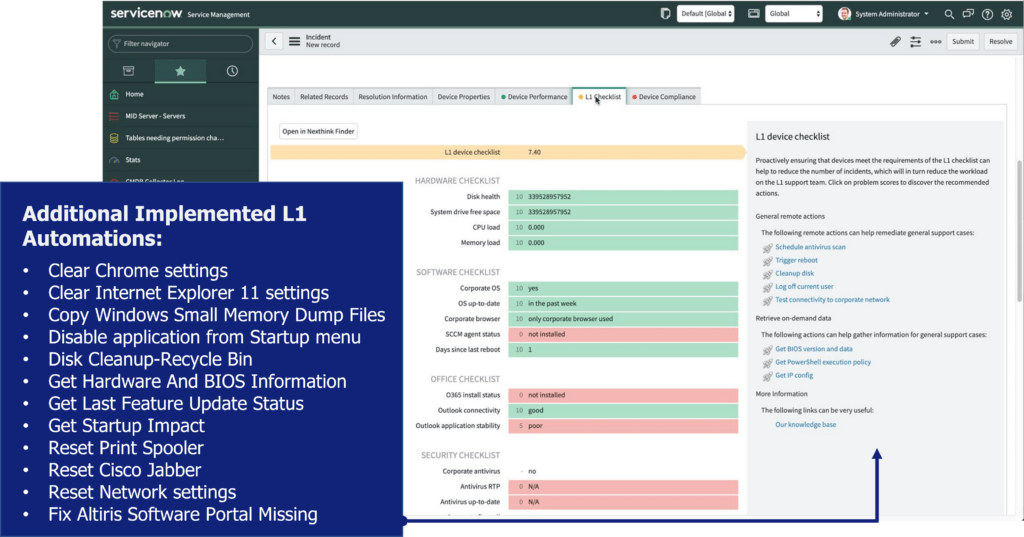Focus the Filter navigator field

[x=180, y=44]
